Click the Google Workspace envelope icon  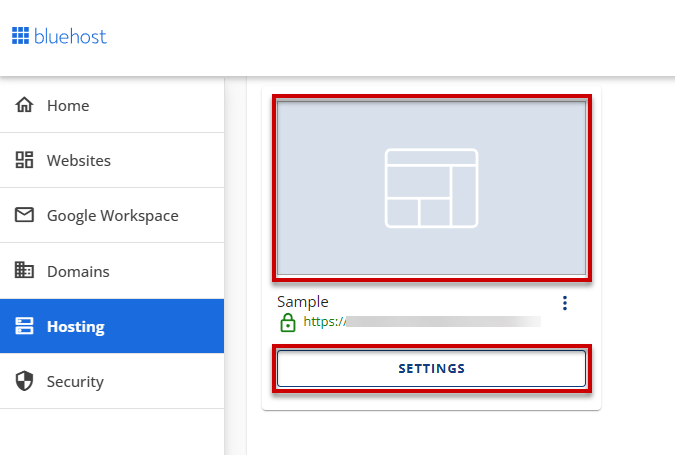(x=24, y=215)
